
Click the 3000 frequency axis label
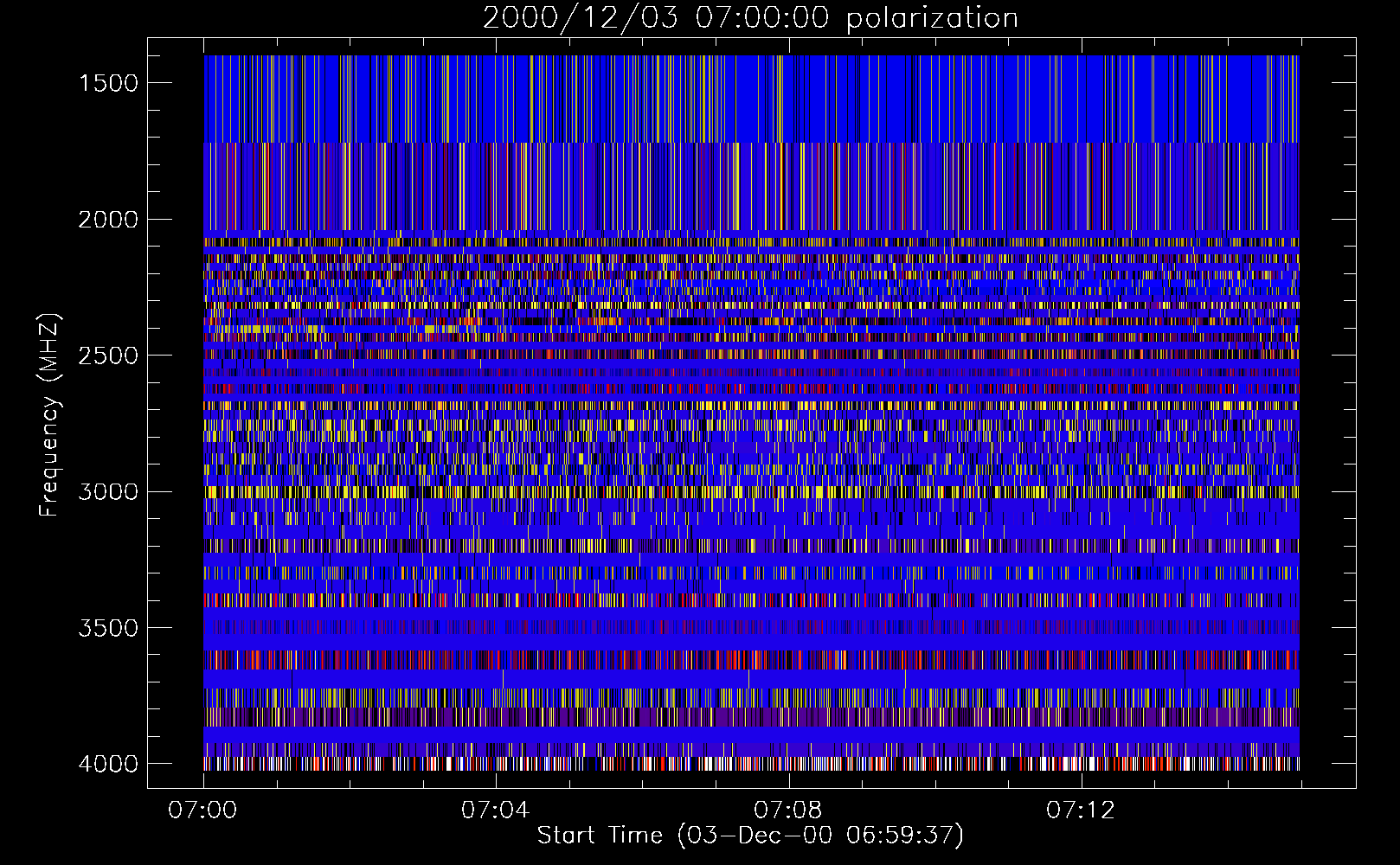[x=108, y=492]
